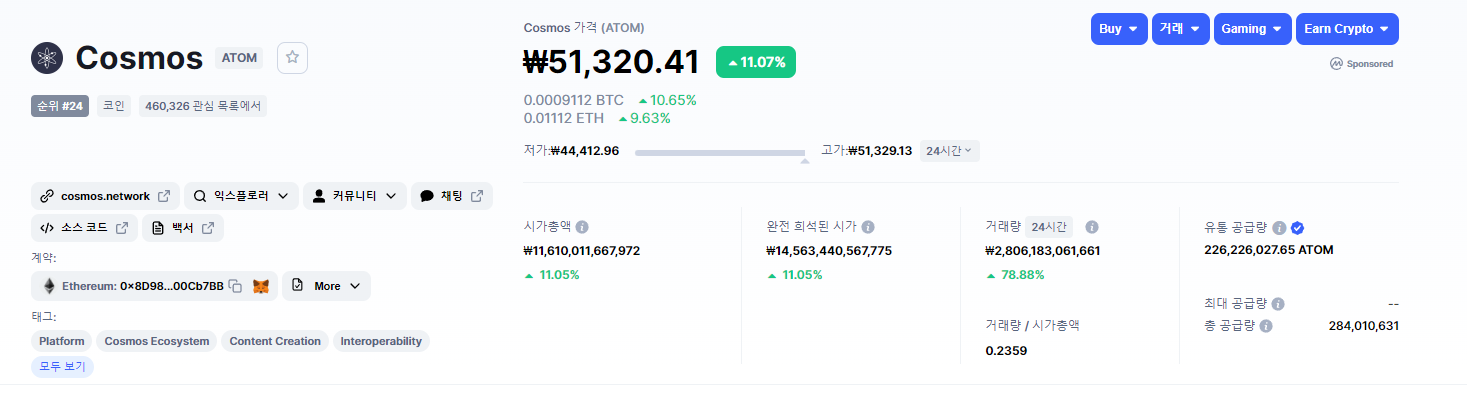Viewport: 1467px width, 393px height.
Task: Click the Ethereum diamond logo icon
Action: [48, 286]
